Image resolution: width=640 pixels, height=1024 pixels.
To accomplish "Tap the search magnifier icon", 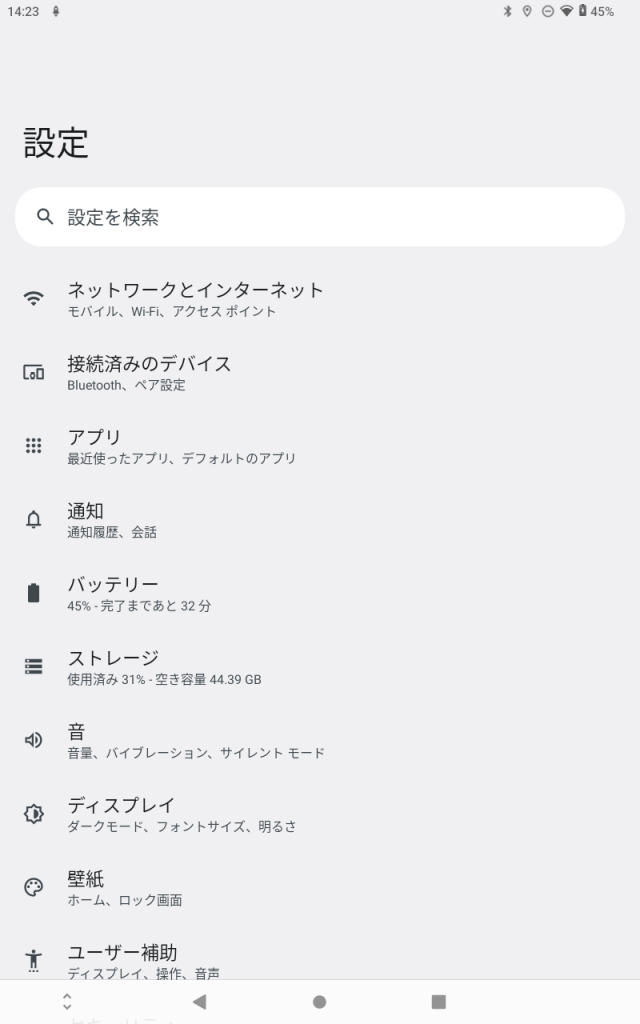I will 45,217.
